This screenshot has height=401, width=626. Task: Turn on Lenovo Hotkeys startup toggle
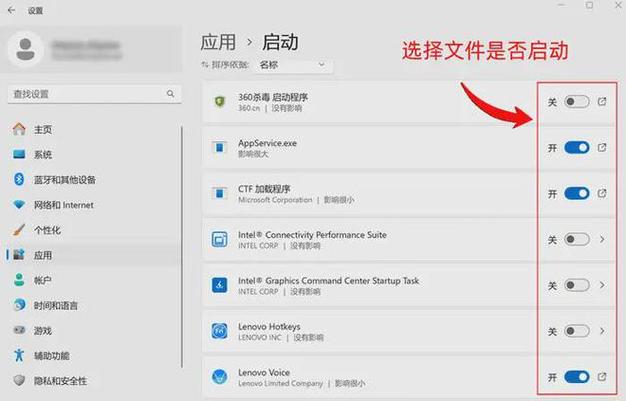[x=577, y=331]
